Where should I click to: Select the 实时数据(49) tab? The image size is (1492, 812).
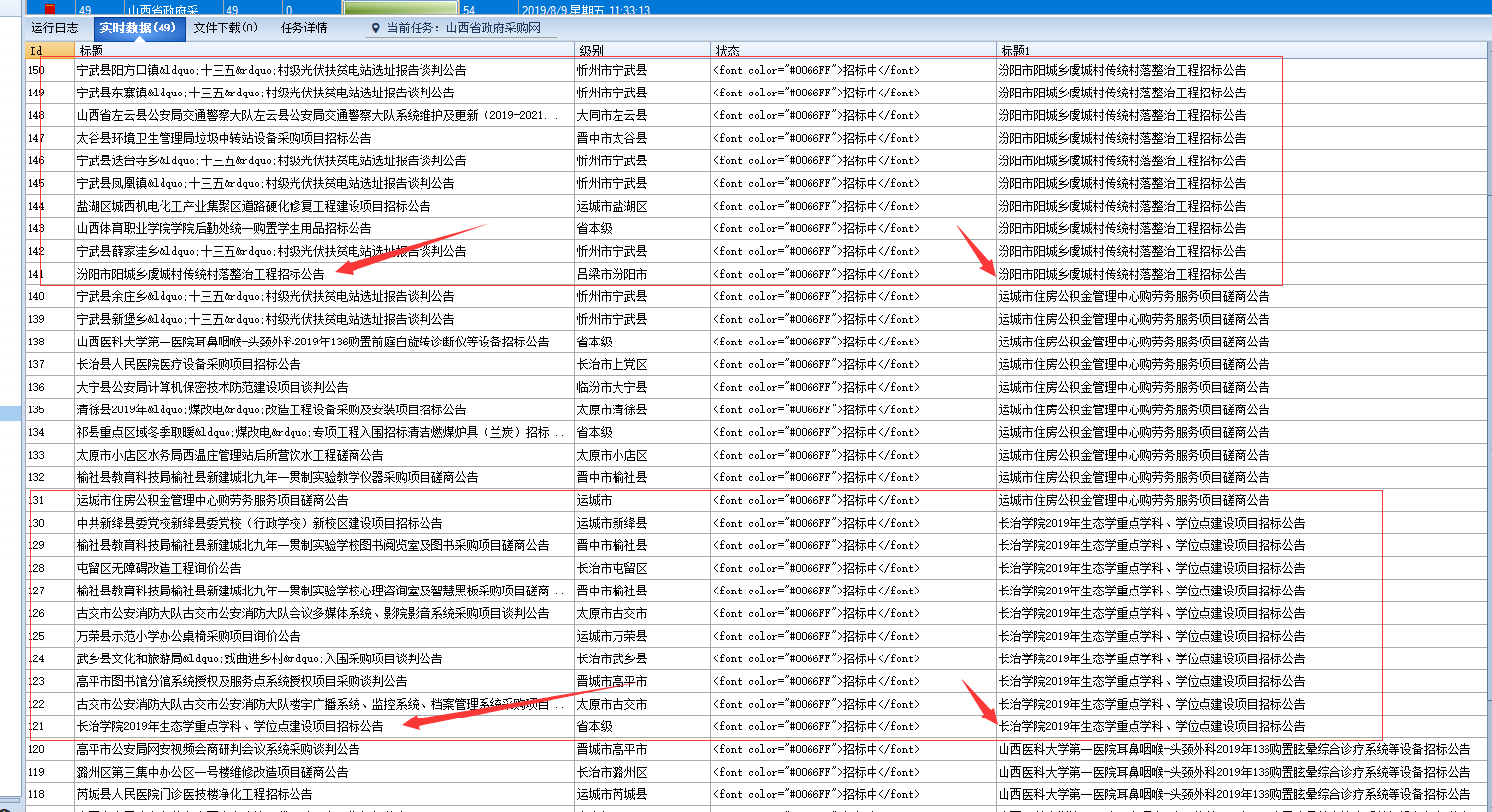tap(138, 28)
